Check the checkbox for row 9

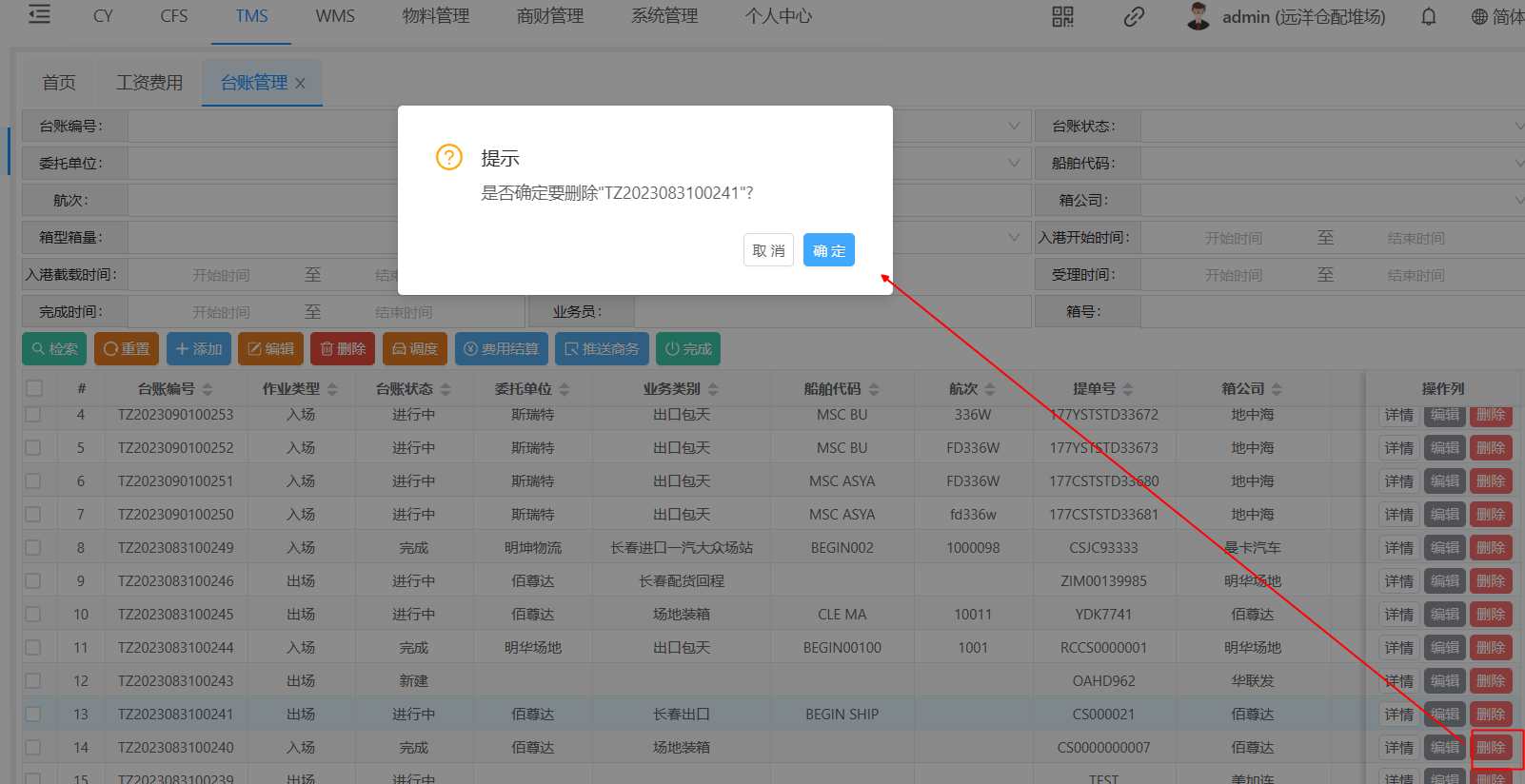coord(34,580)
